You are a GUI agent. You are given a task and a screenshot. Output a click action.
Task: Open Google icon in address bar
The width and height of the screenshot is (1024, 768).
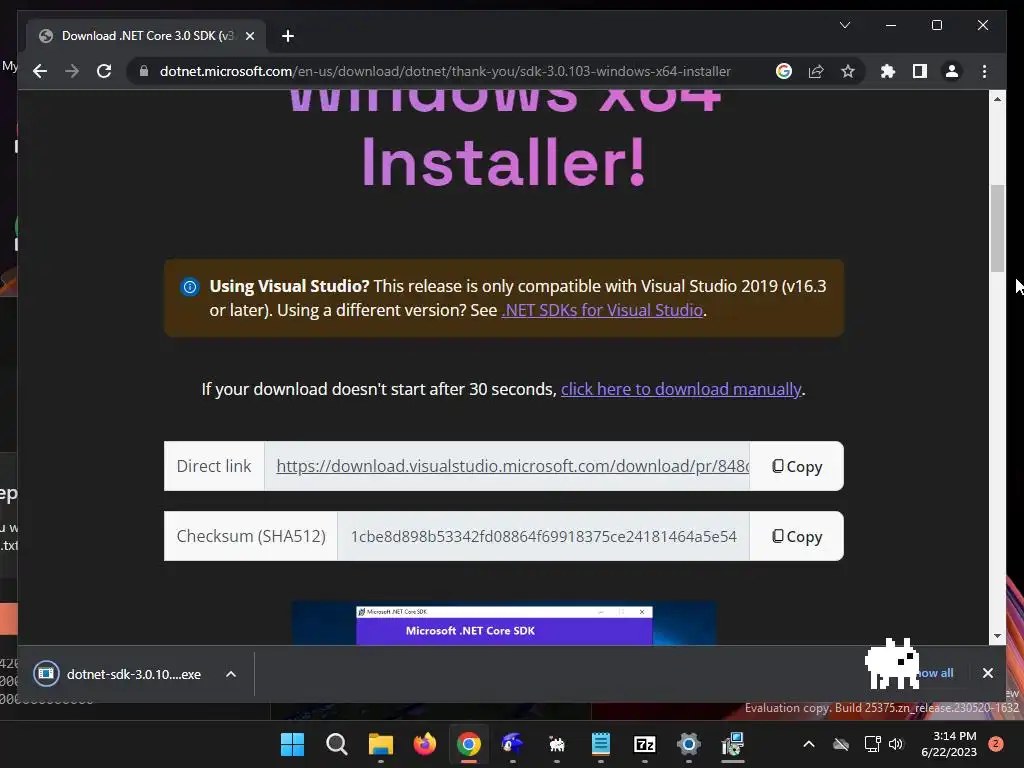[784, 71]
